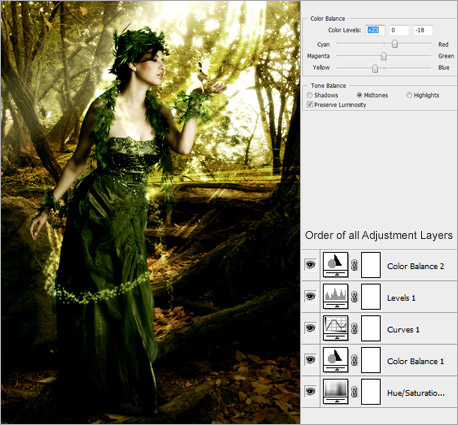
Task: Toggle visibility of the Curves 1 layer
Action: pyautogui.click(x=310, y=328)
